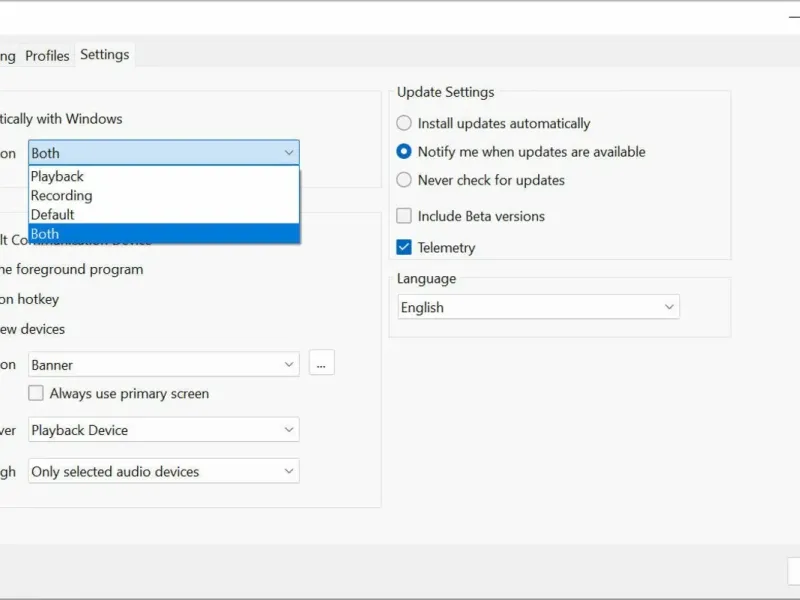This screenshot has height=600, width=800.
Task: Enable Include Beta versions checkbox
Action: 404,216
